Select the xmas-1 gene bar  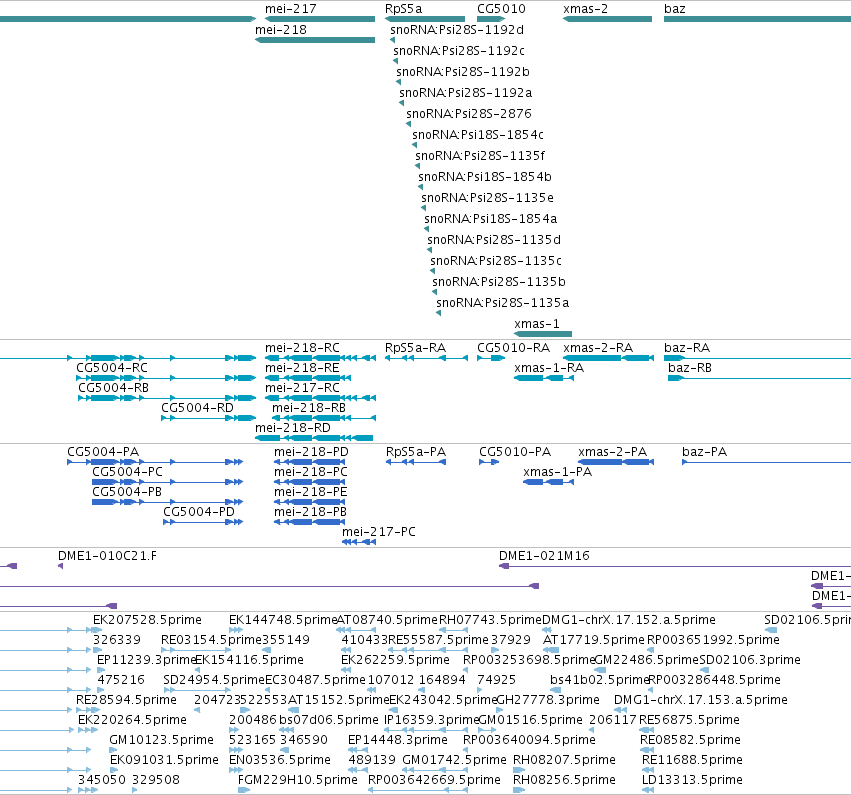pyautogui.click(x=543, y=334)
